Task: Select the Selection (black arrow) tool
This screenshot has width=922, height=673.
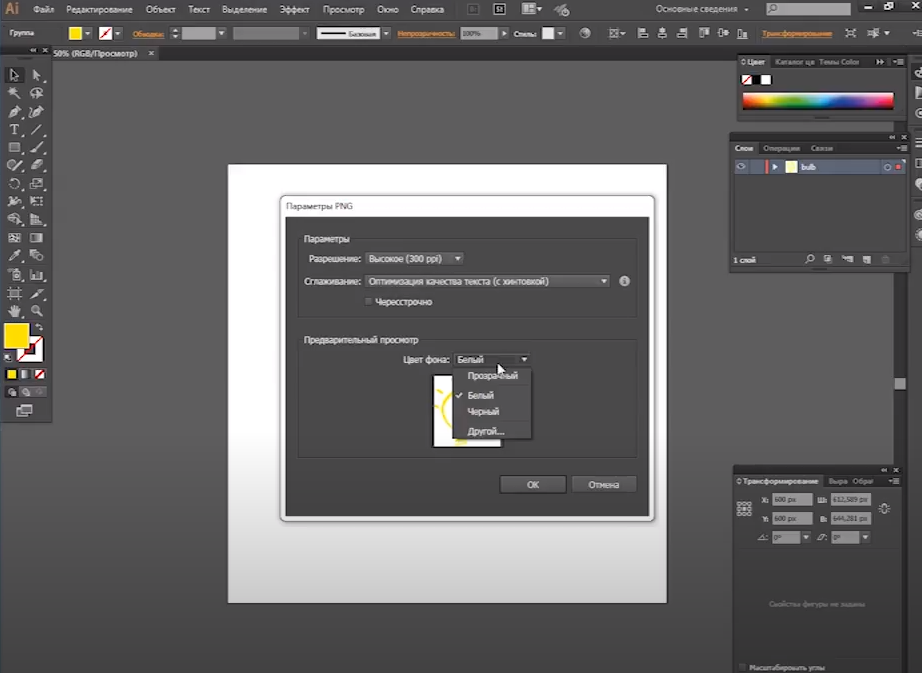Action: (x=14, y=75)
